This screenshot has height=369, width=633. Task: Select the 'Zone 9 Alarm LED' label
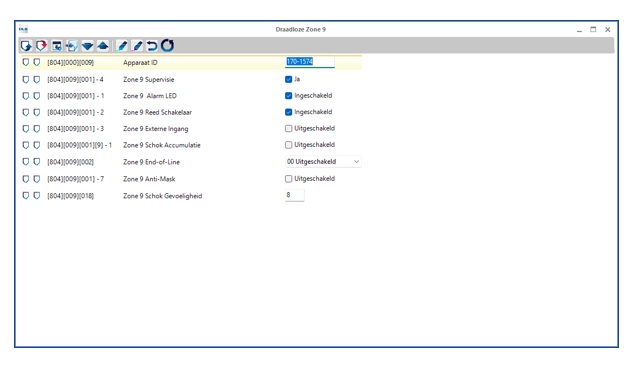coord(150,96)
